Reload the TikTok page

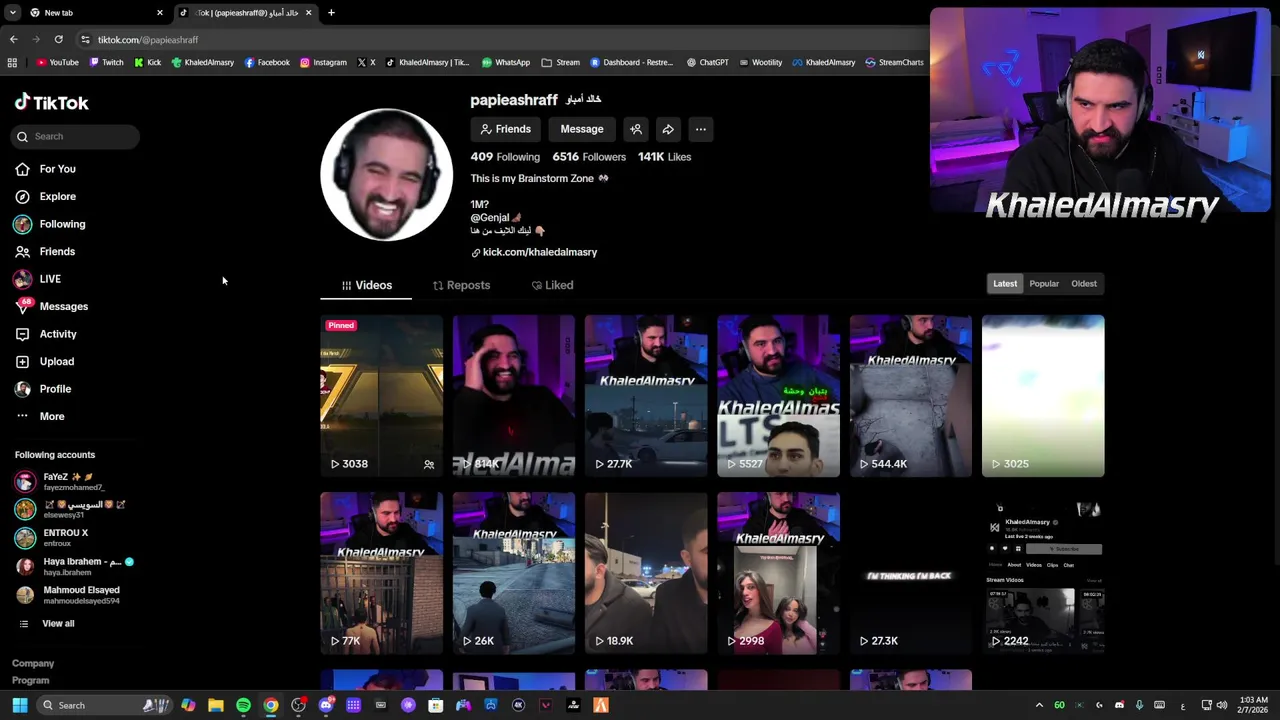coord(59,40)
